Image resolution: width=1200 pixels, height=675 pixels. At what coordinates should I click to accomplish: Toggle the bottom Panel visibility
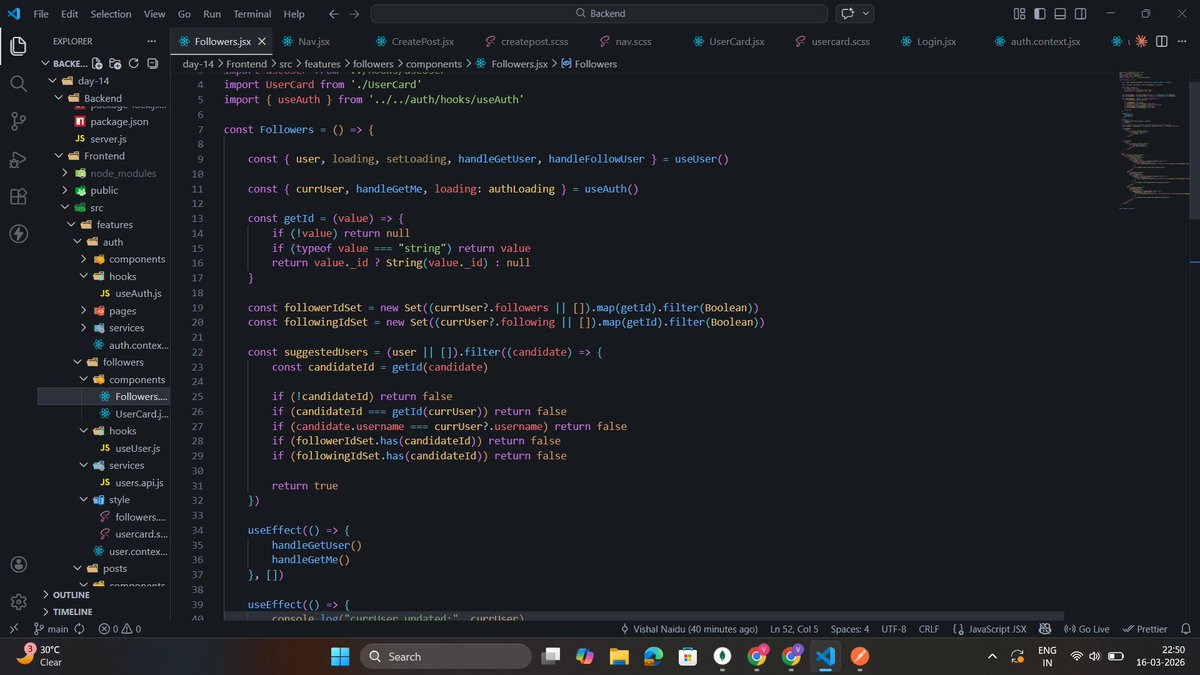1060,14
